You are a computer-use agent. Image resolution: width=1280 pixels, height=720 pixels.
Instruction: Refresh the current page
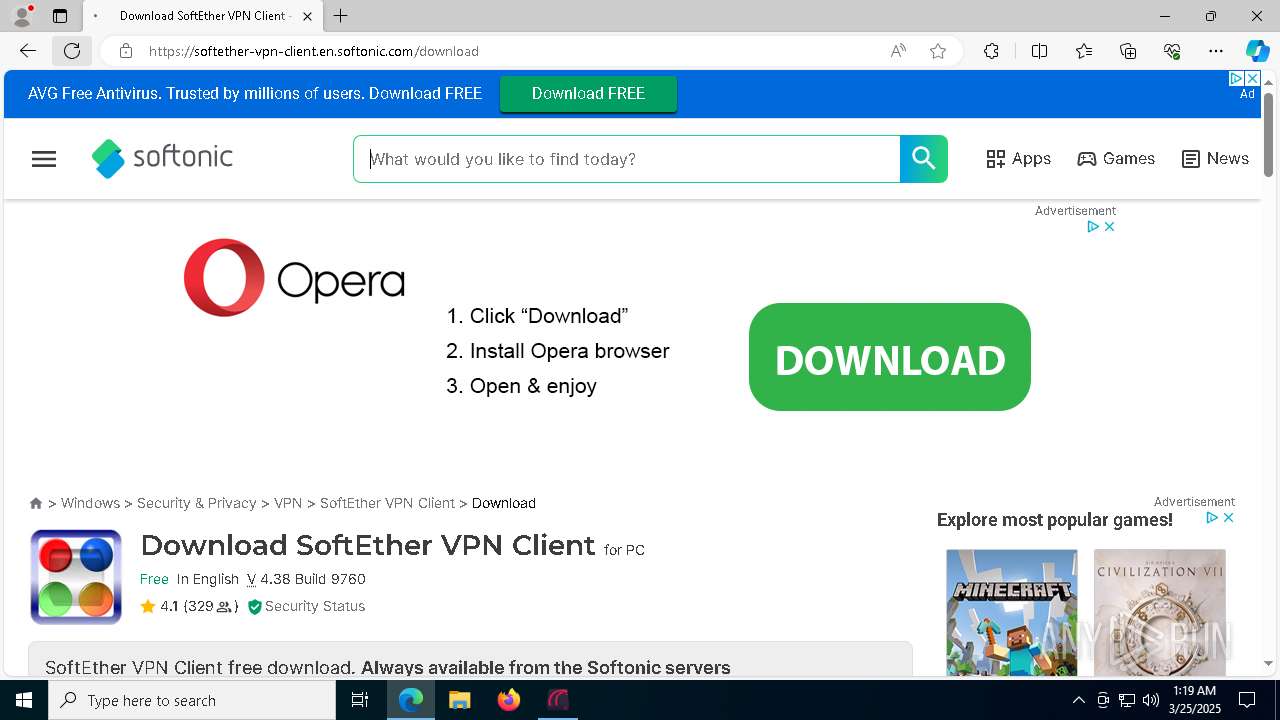pos(72,51)
